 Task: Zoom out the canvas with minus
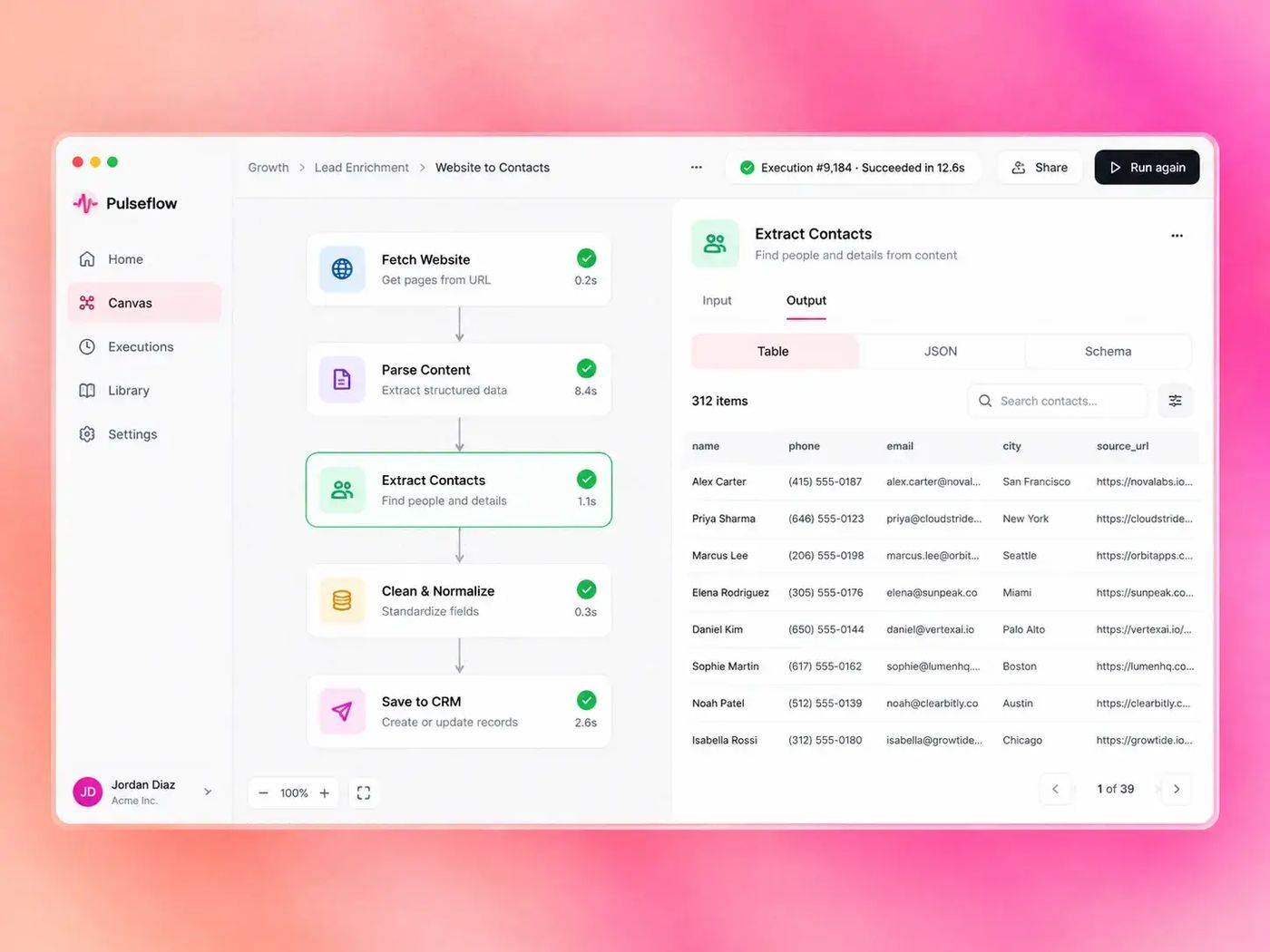pos(263,792)
